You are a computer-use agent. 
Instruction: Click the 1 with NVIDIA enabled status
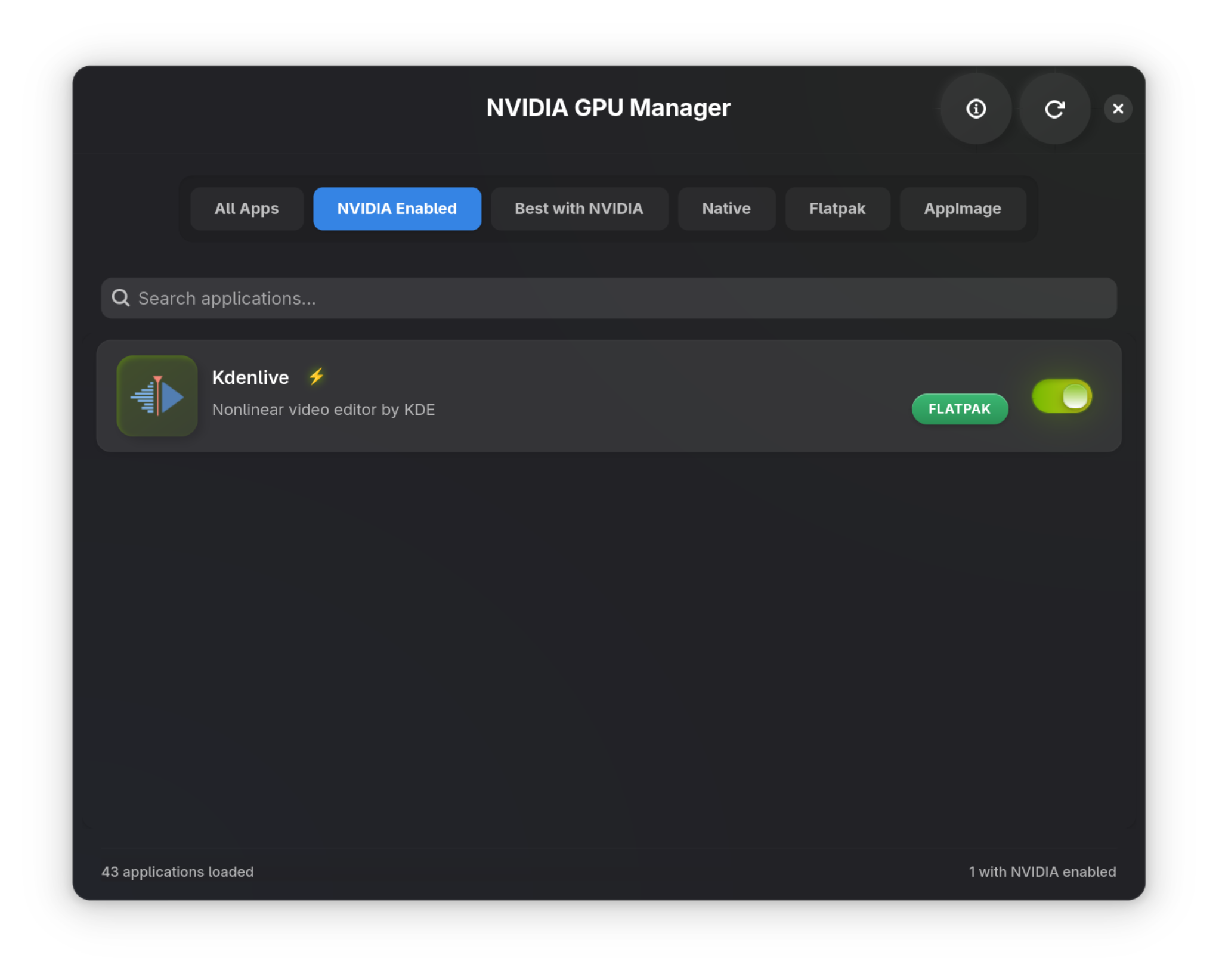pos(1042,872)
